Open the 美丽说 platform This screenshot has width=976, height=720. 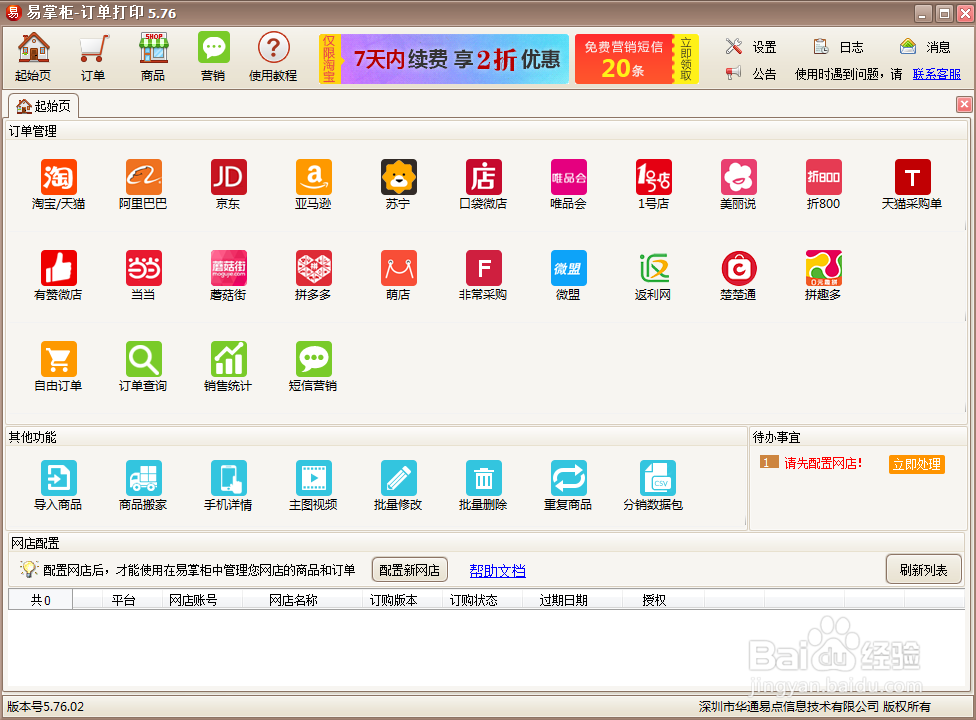pos(738,184)
